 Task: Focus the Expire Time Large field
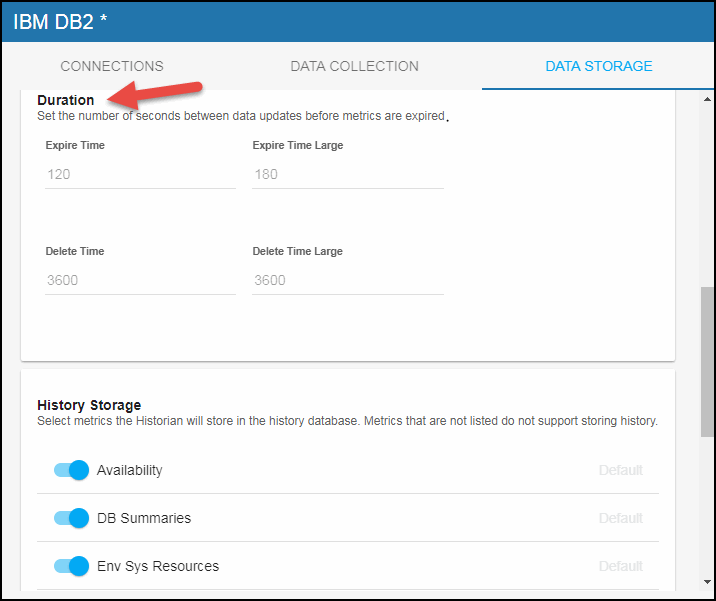pyautogui.click(x=347, y=174)
